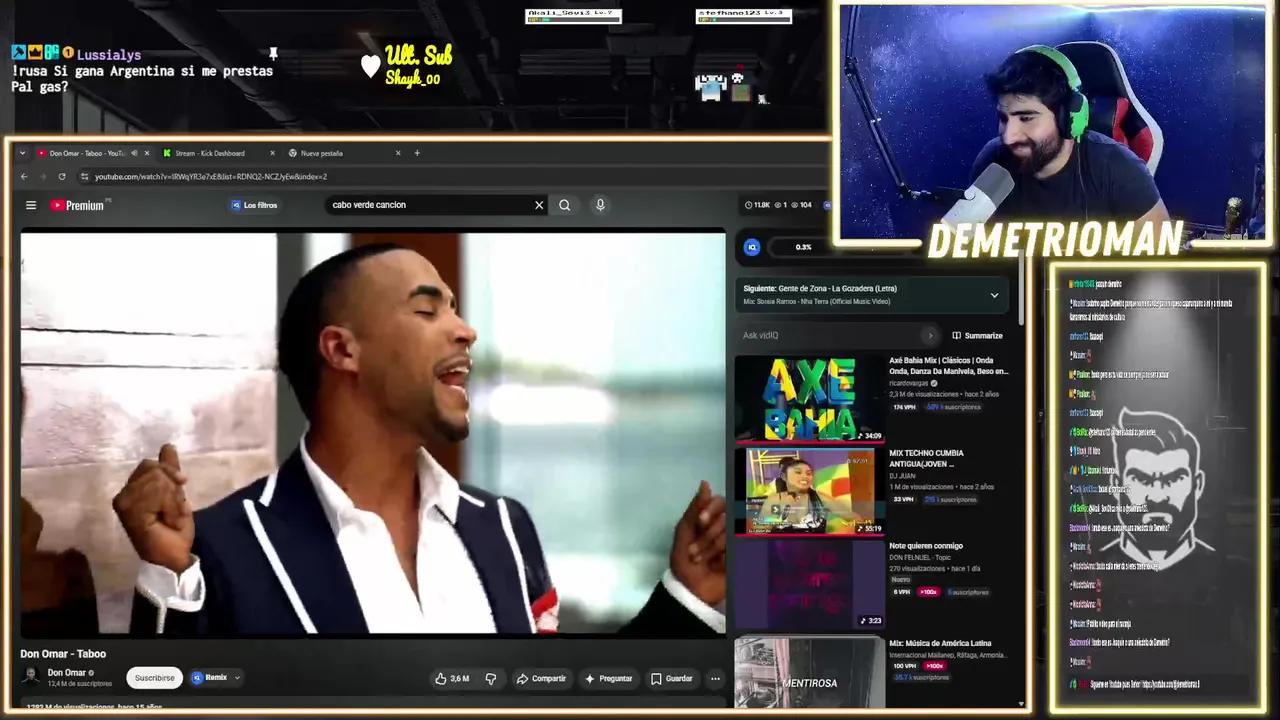Activate voice search microphone icon
The height and width of the screenshot is (720, 1280).
coord(600,205)
